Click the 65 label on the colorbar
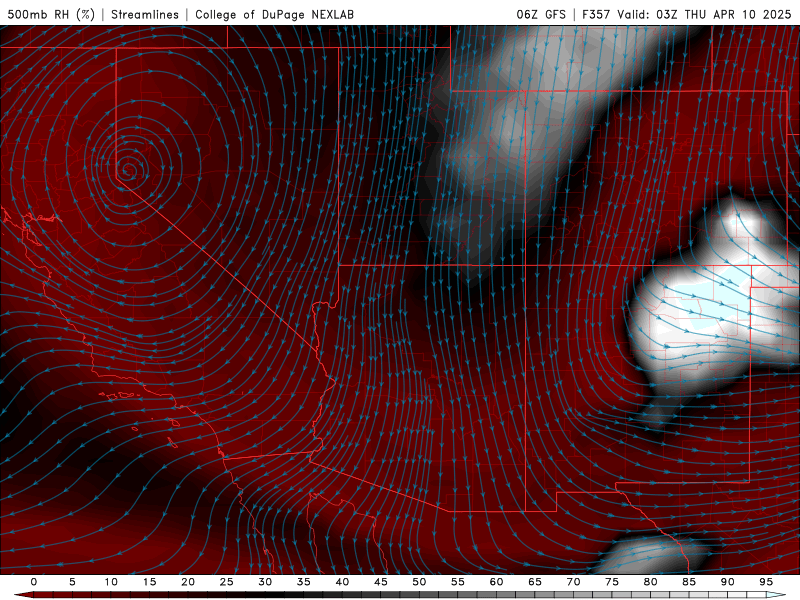800x600 pixels. [535, 582]
